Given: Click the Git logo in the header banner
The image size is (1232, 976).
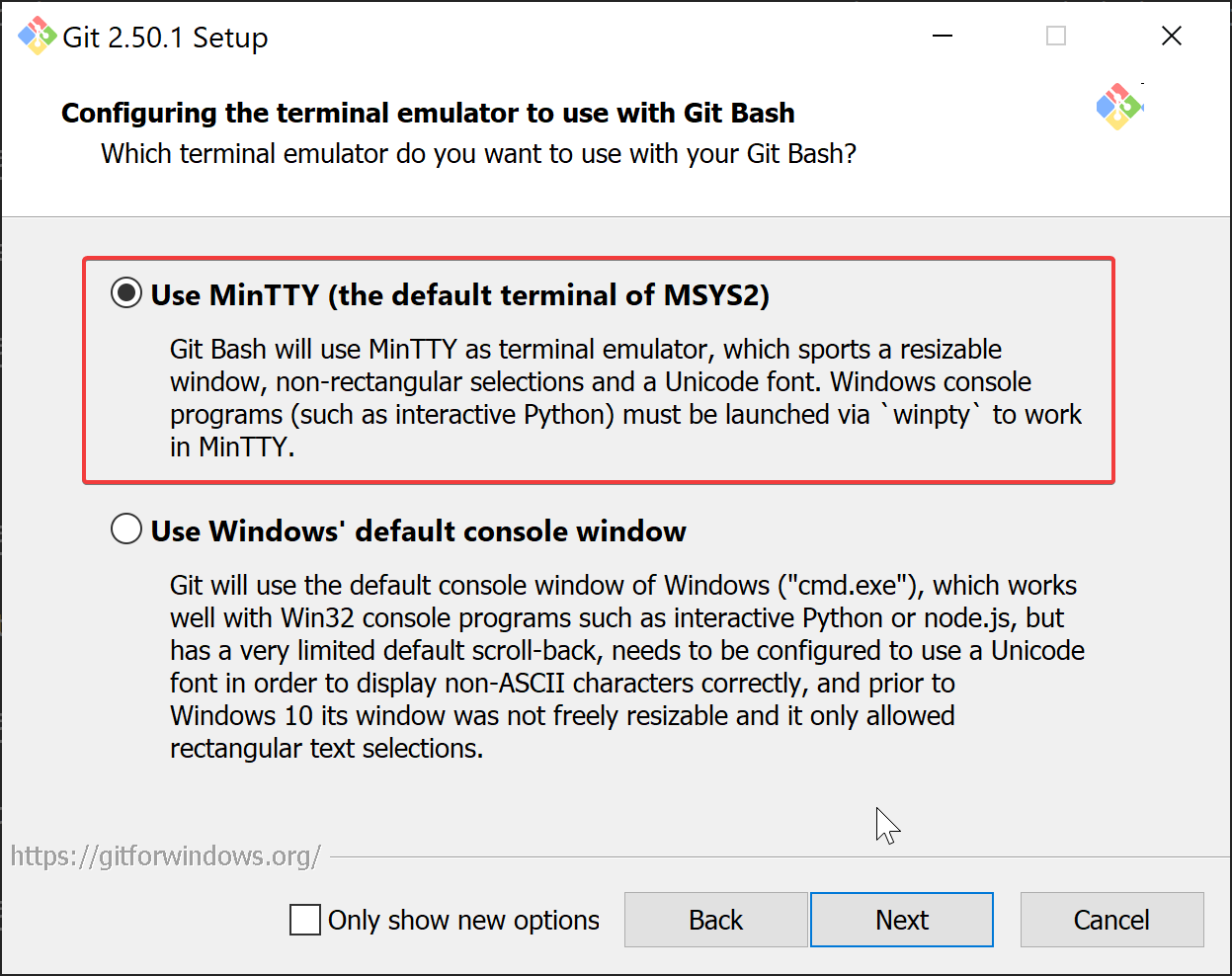Looking at the screenshot, I should pyautogui.click(x=1118, y=107).
